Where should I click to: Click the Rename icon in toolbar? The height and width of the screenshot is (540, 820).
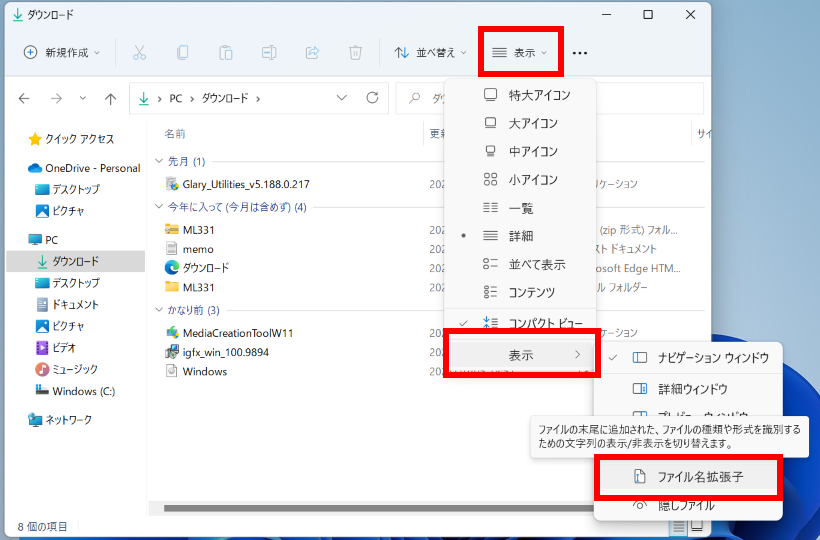click(x=269, y=52)
